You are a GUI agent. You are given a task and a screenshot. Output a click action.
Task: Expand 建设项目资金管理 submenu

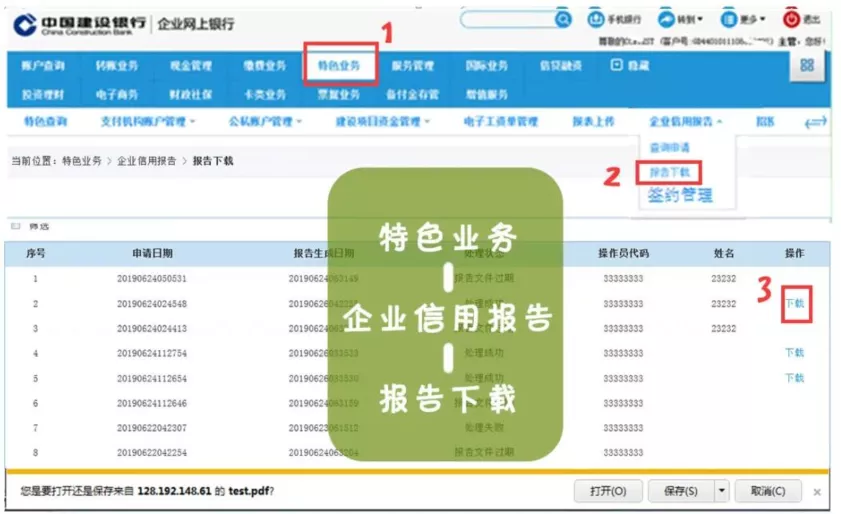coord(427,122)
